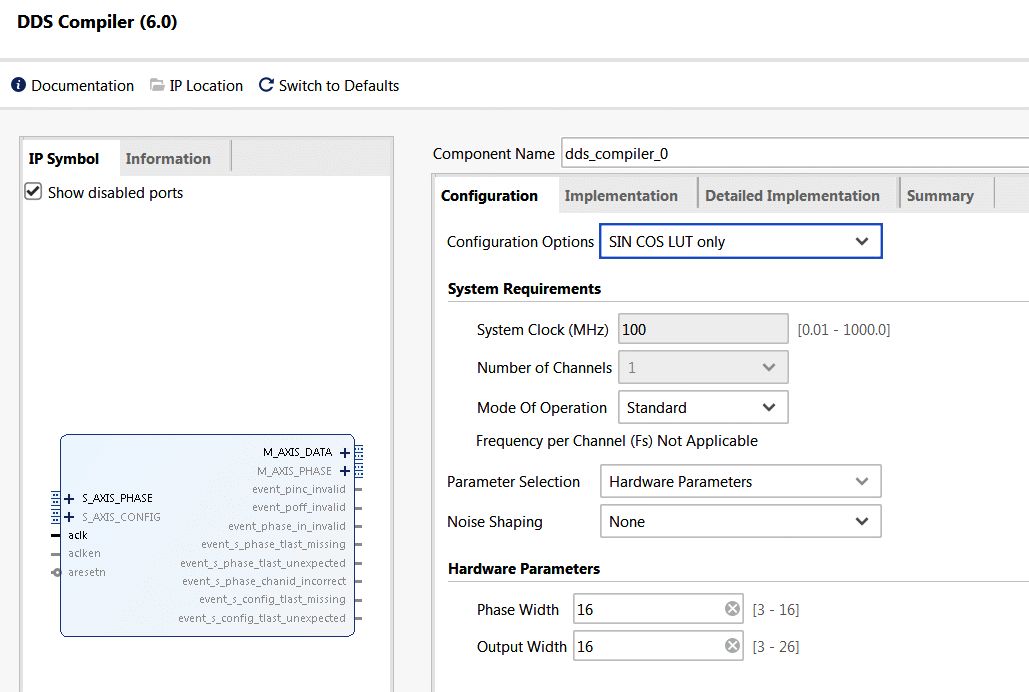Click the Switch to Defaults refresh icon
Image resolution: width=1029 pixels, height=692 pixels.
point(266,86)
